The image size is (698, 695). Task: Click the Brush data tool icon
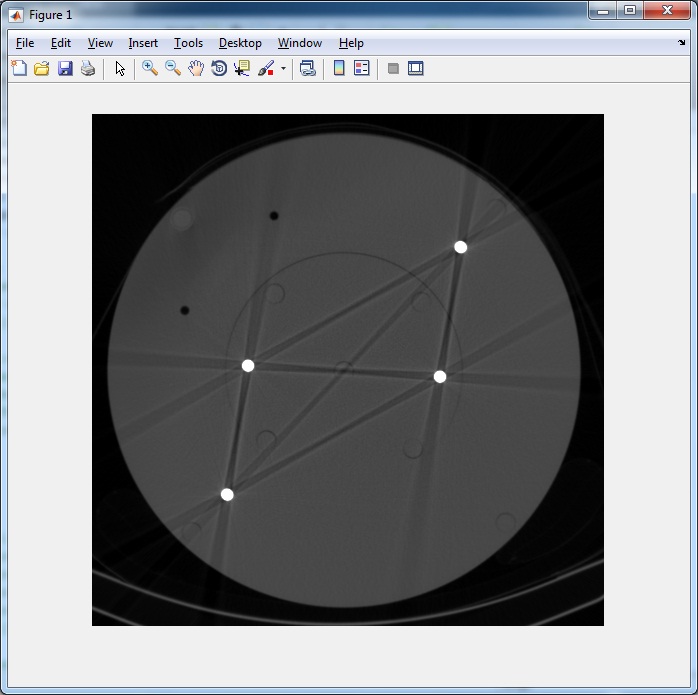click(266, 69)
